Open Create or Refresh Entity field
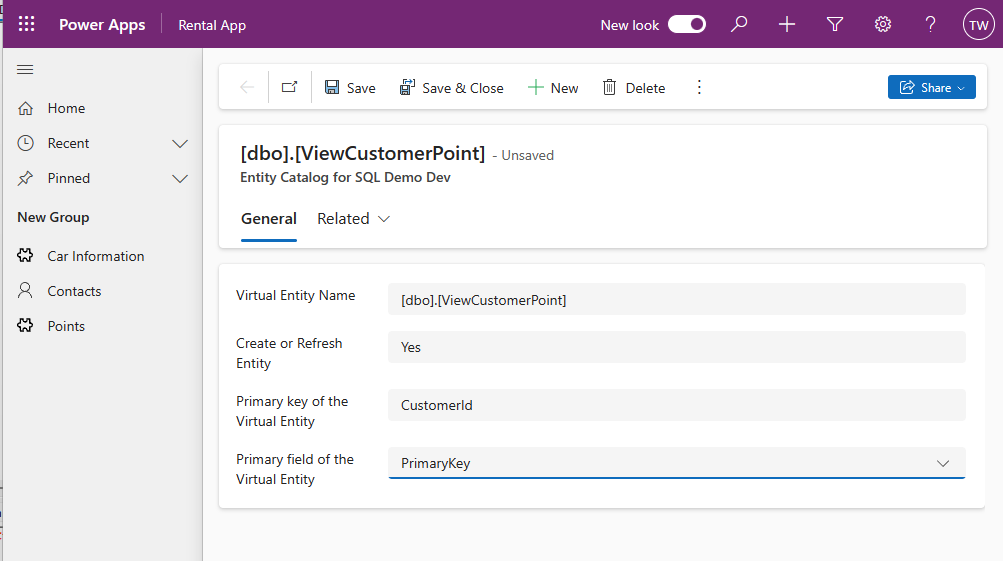The width and height of the screenshot is (1003, 561). pos(677,347)
